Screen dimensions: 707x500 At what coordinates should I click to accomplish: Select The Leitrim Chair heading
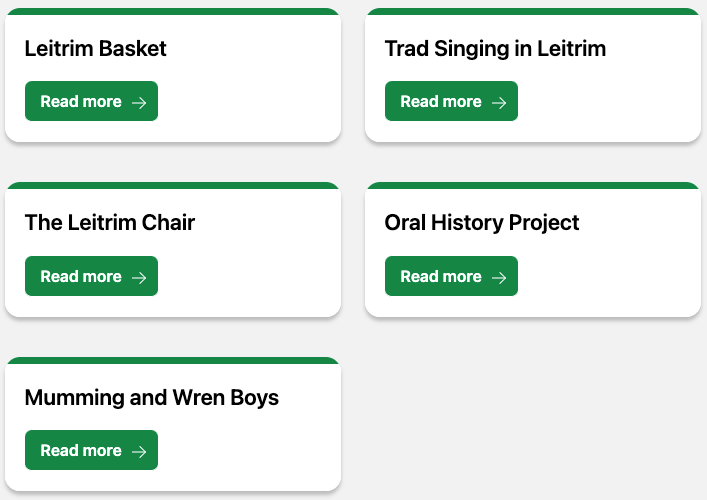110,223
